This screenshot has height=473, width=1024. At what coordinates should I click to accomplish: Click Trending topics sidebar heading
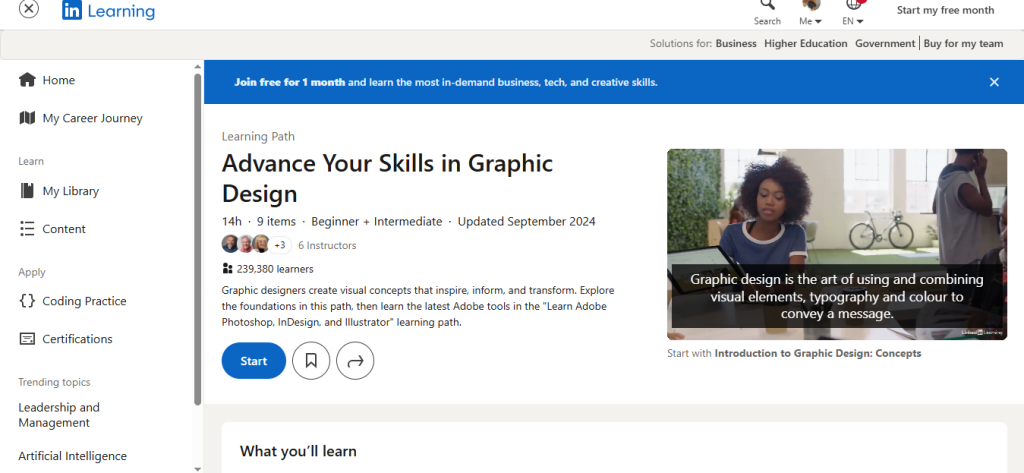[54, 382]
